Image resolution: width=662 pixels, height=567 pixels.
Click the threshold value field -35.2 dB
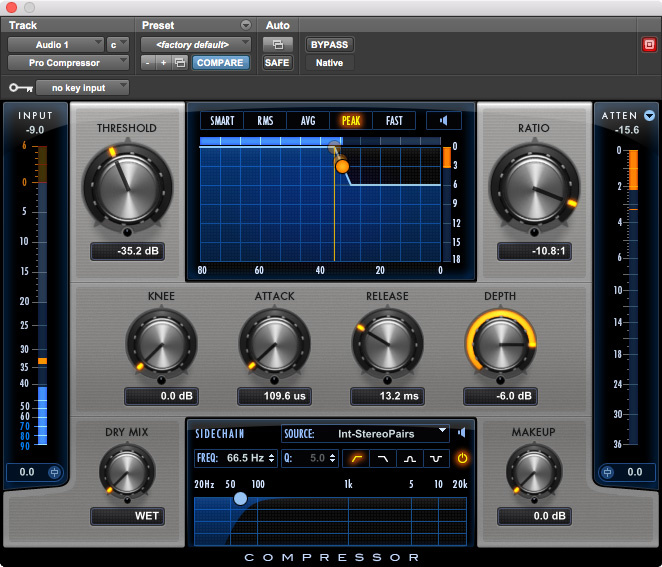point(127,251)
